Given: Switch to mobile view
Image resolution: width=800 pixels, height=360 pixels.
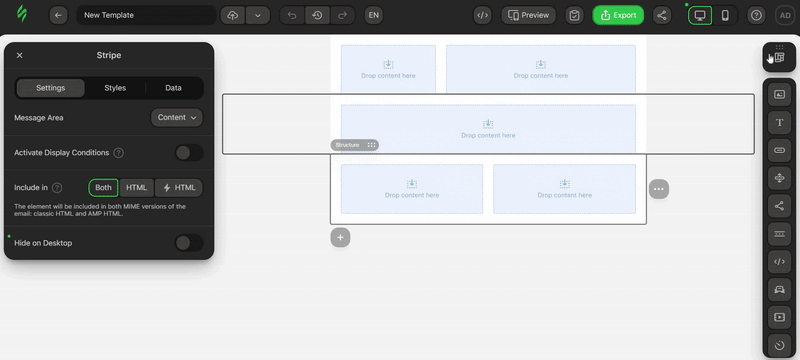Looking at the screenshot, I should click(725, 15).
